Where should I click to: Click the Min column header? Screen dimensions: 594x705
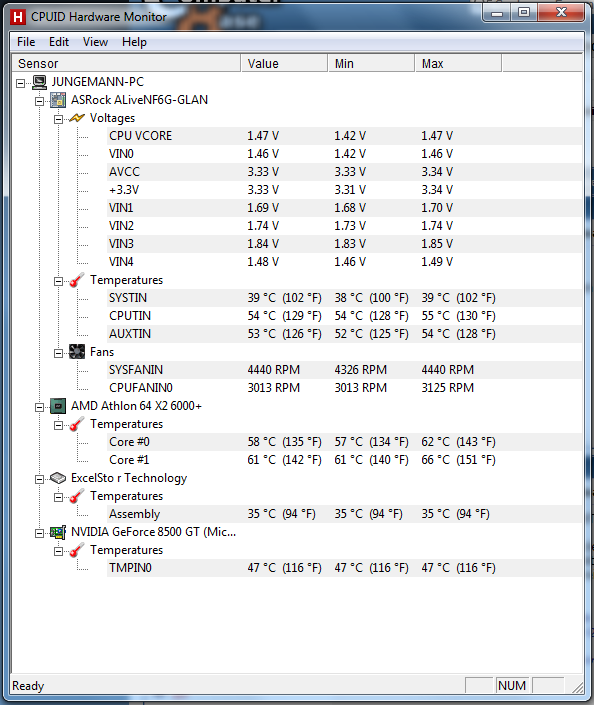pyautogui.click(x=371, y=63)
